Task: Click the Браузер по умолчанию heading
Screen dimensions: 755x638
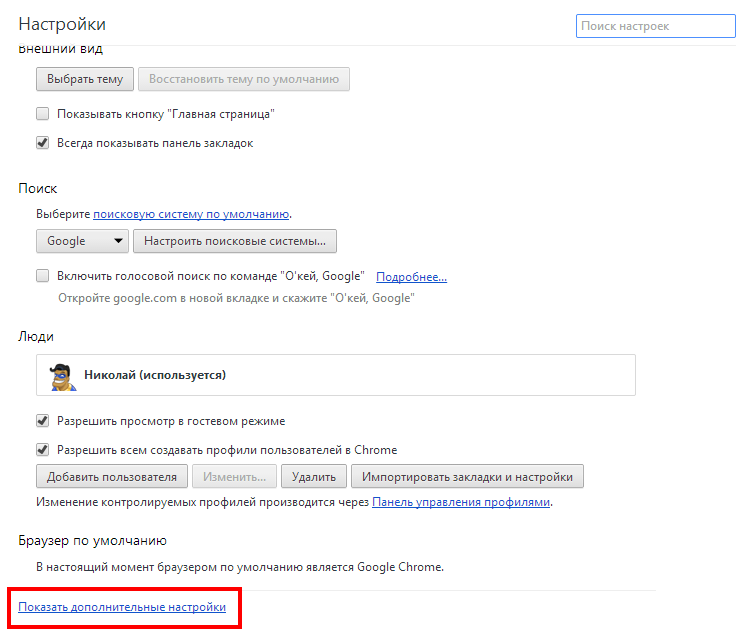Action: tap(92, 540)
